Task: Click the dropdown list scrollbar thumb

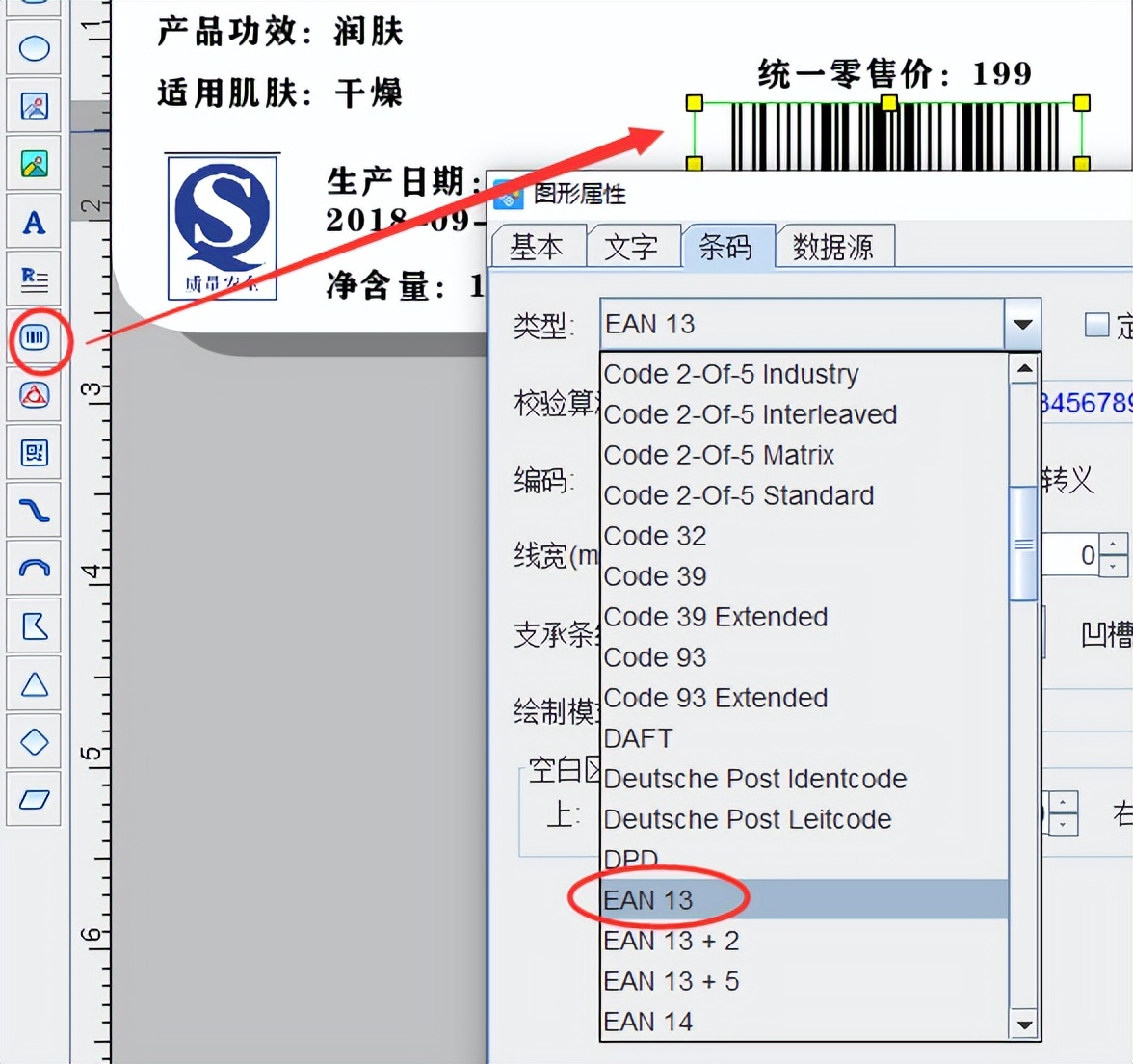Action: coord(1024,544)
